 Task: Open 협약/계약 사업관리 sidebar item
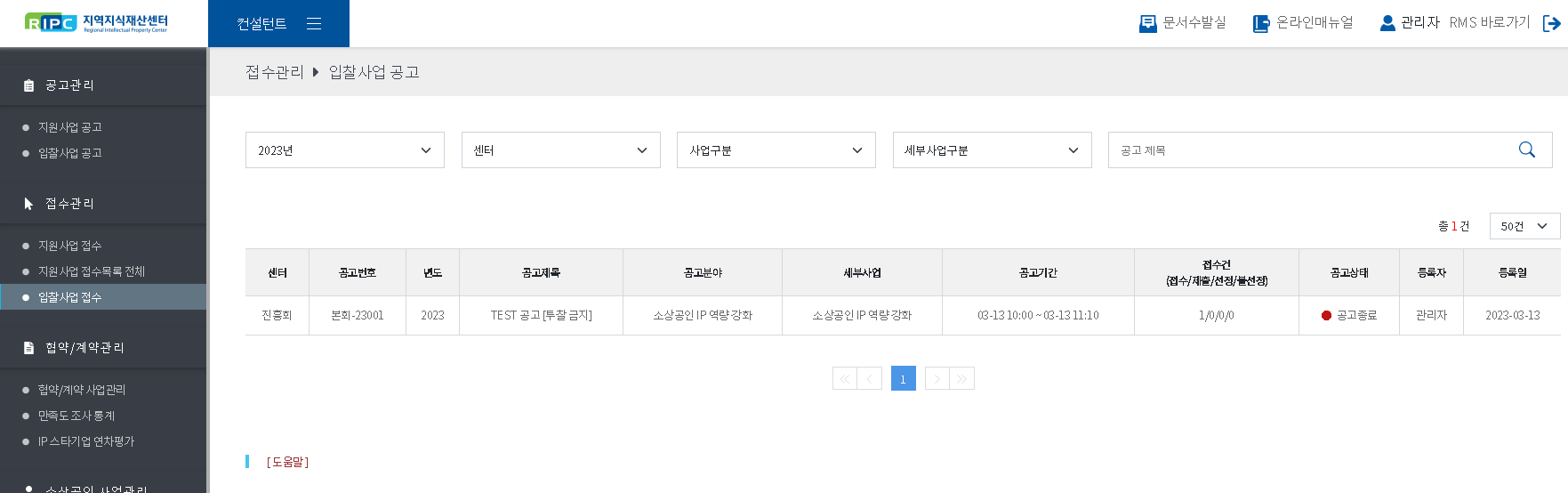82,390
